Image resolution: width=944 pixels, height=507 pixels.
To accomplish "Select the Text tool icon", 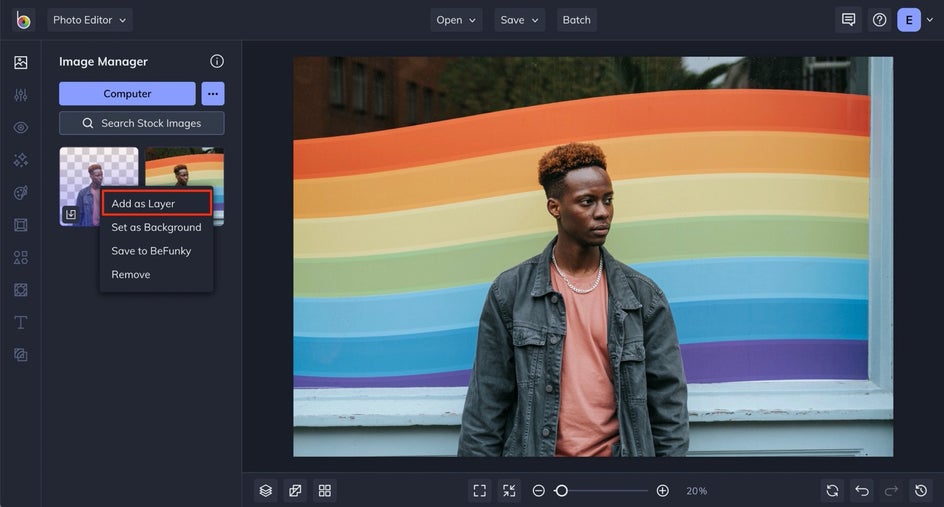I will [21, 322].
